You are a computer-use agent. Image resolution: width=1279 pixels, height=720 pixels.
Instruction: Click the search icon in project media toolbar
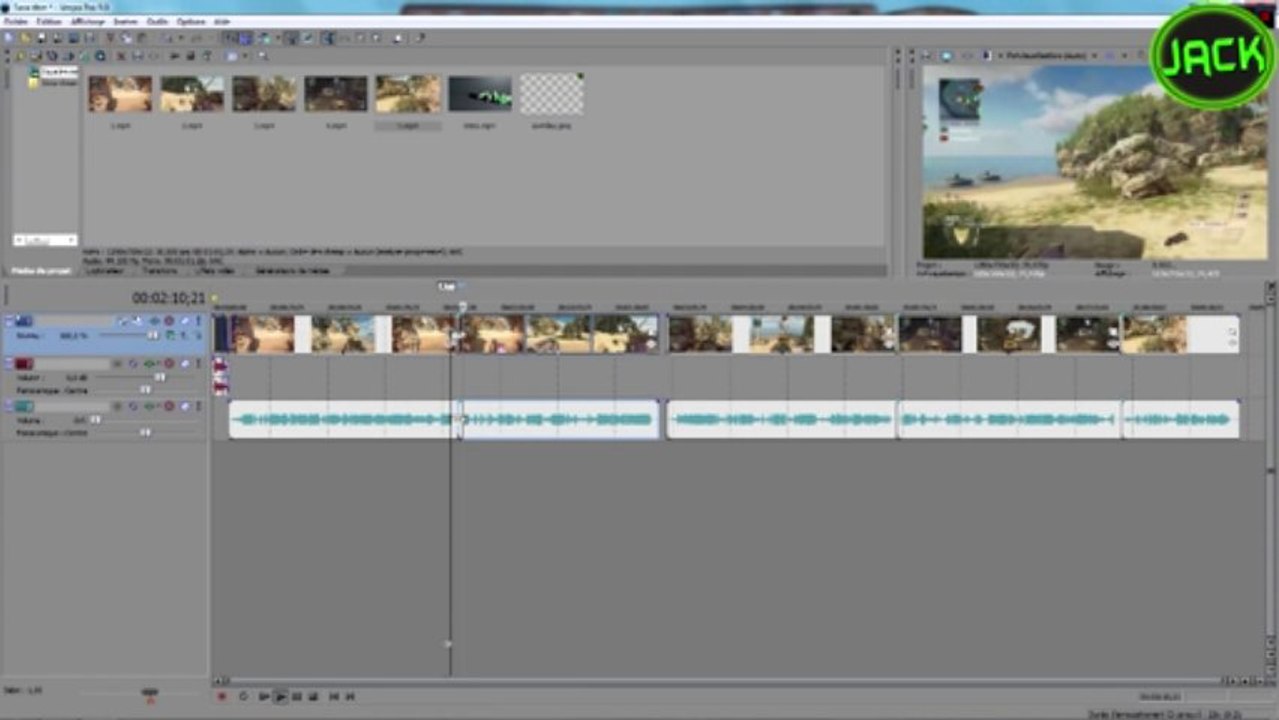coord(263,55)
